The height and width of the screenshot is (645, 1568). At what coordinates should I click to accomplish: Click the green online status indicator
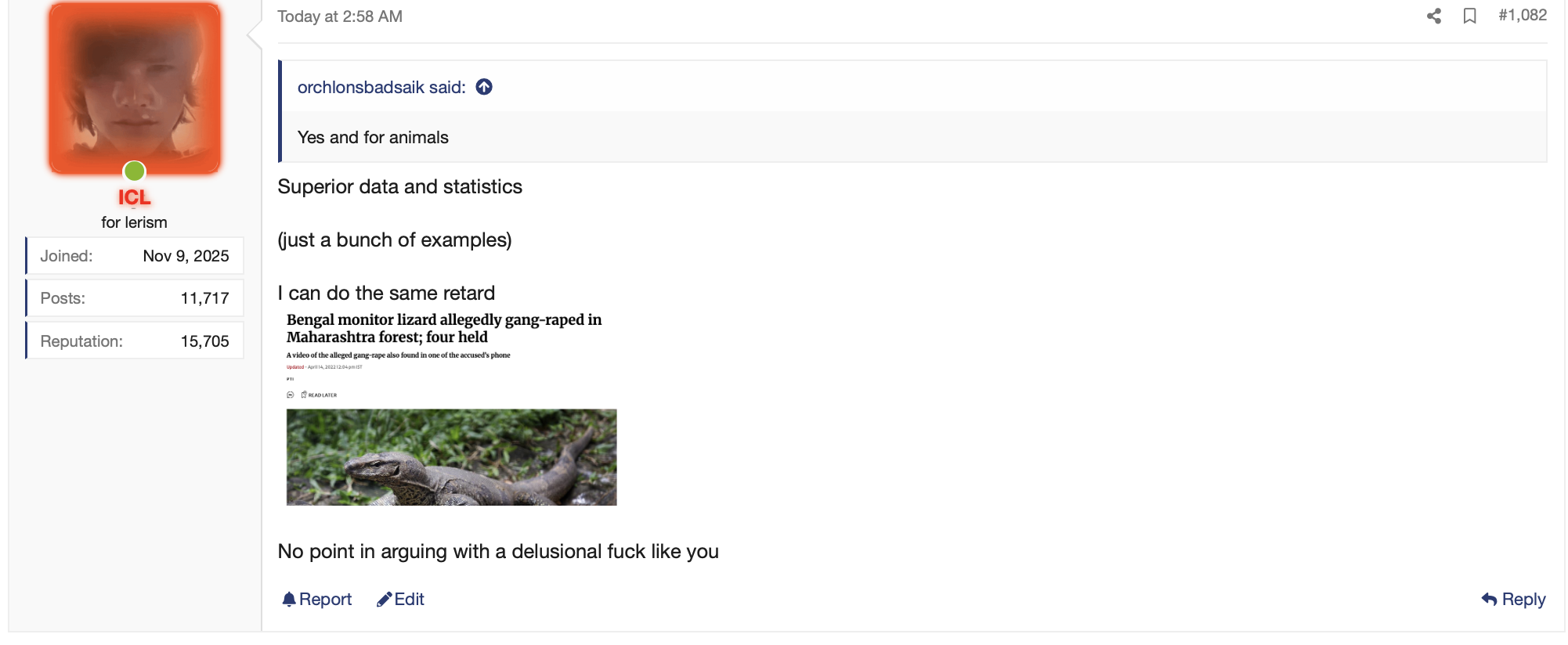[x=135, y=171]
